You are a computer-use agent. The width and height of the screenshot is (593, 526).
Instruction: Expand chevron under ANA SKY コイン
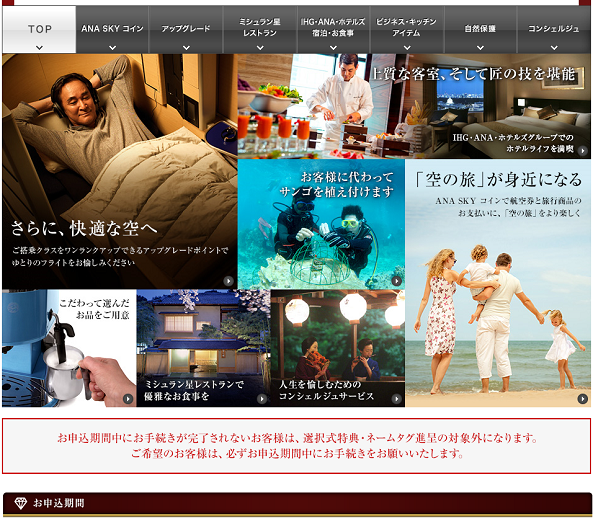112,48
